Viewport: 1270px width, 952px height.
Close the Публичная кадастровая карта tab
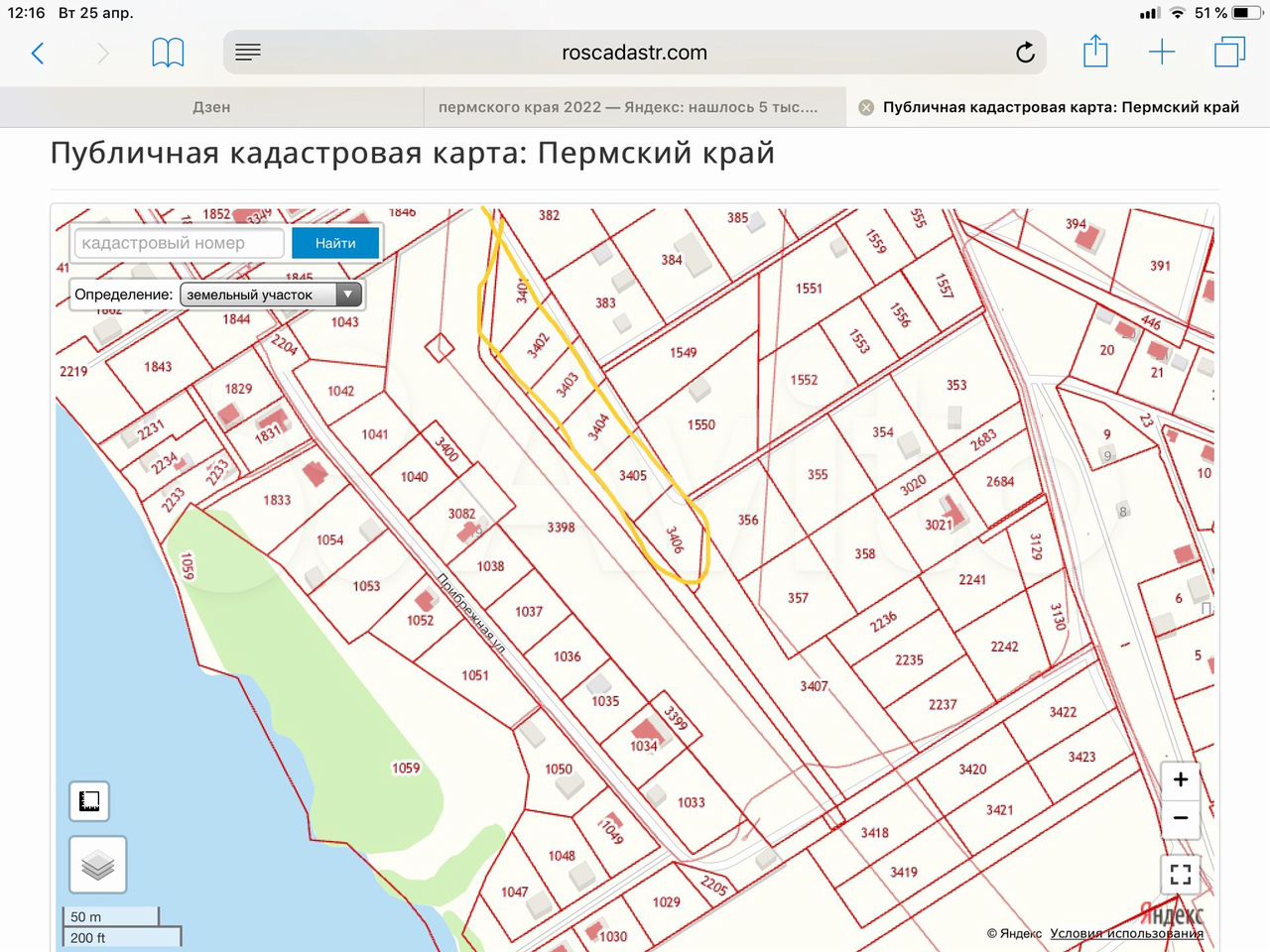click(x=866, y=107)
